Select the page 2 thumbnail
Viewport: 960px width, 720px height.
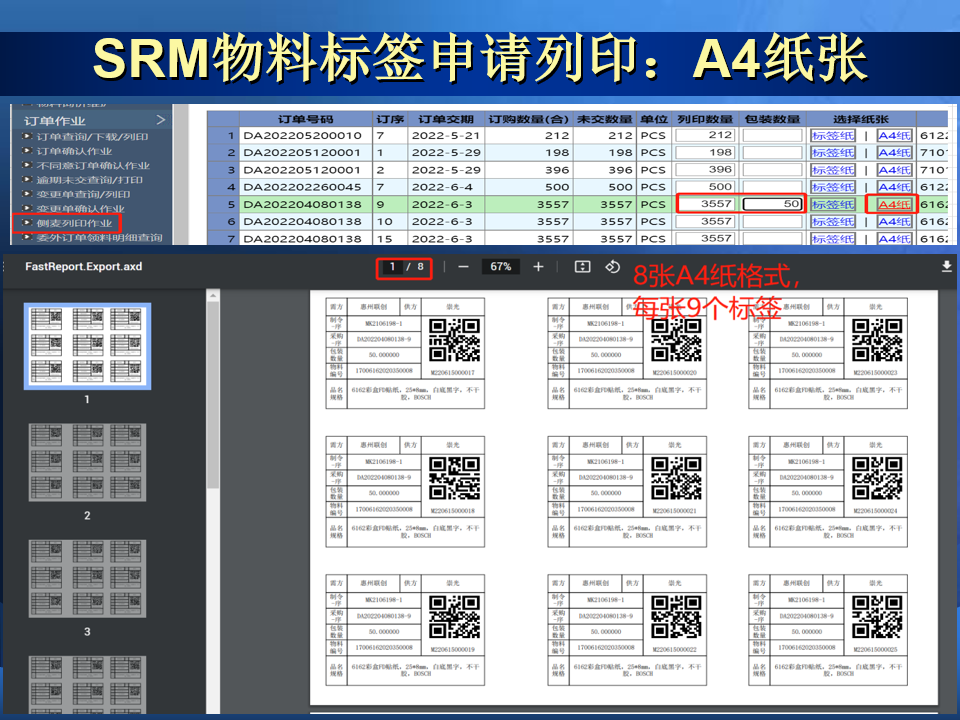tap(87, 462)
